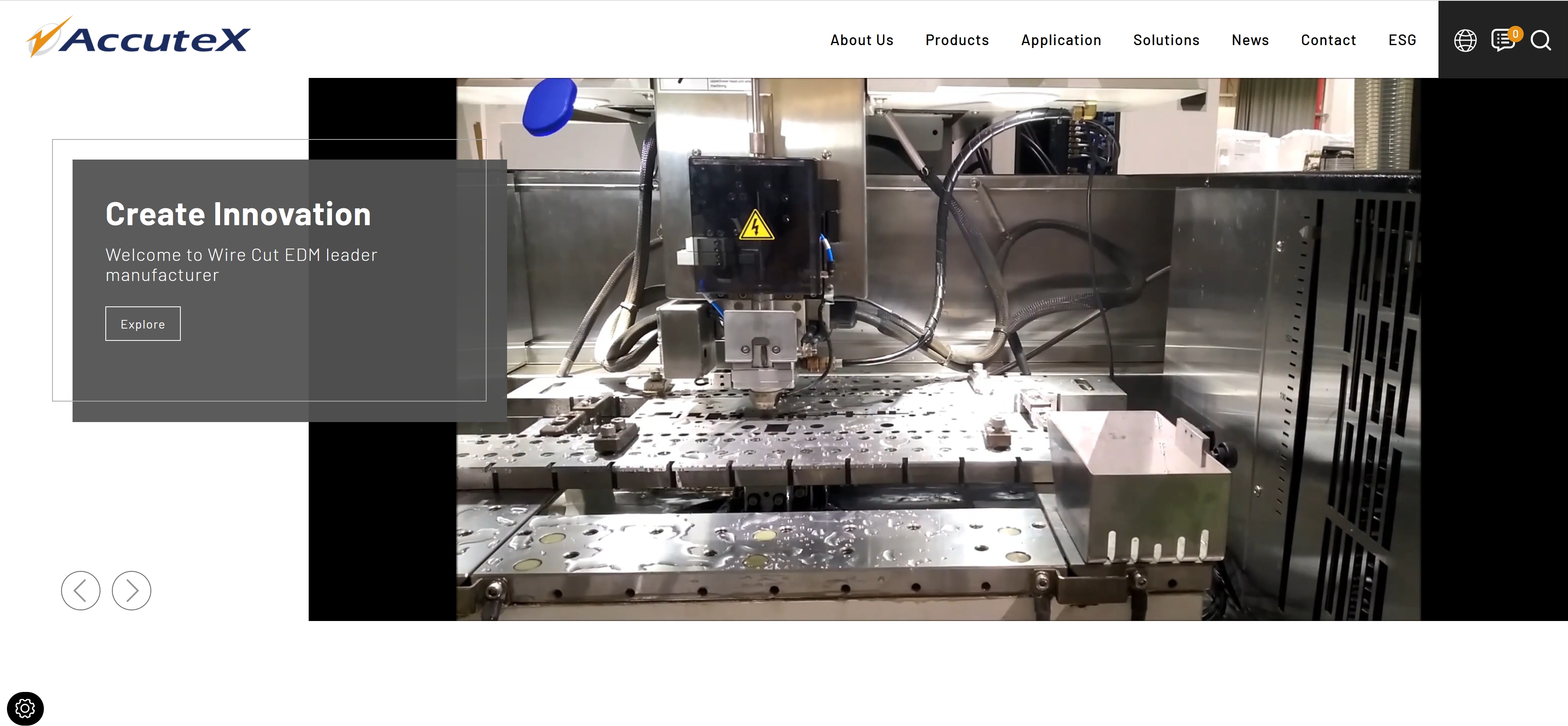Click the AccuteX logo

pos(138,37)
